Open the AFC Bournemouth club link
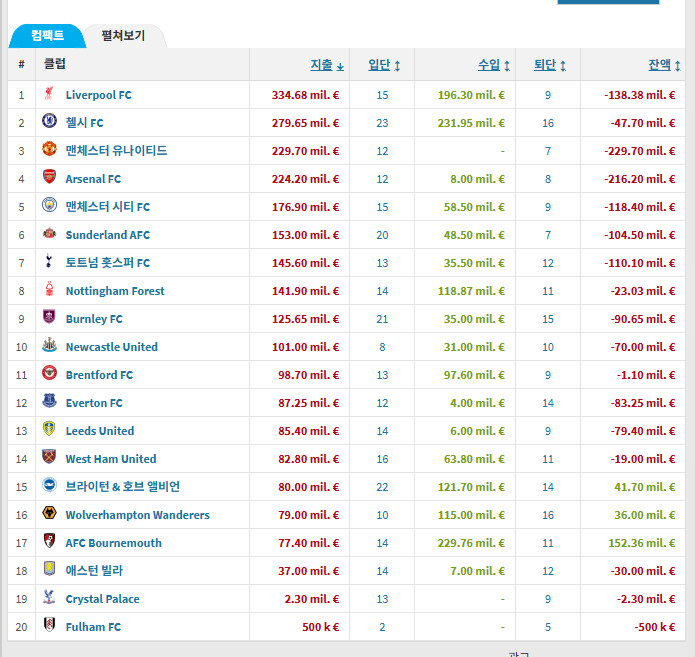 click(113, 543)
